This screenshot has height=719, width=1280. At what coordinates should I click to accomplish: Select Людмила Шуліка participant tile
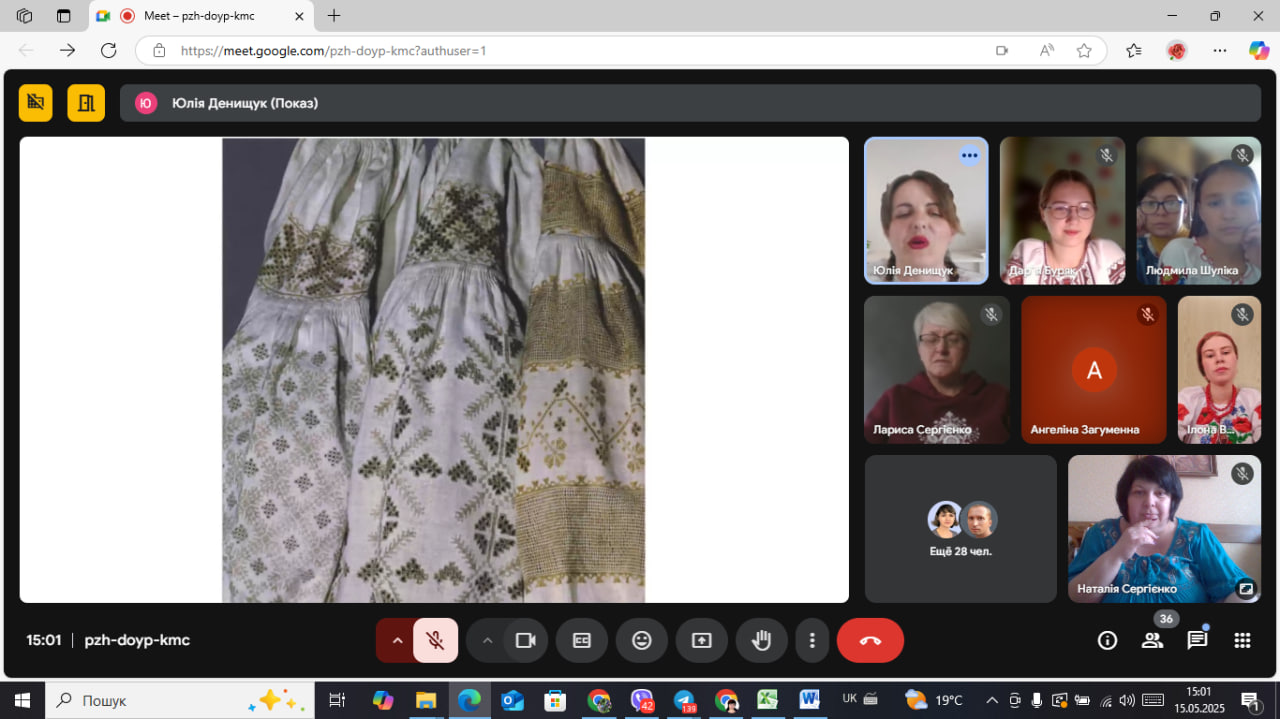coord(1198,210)
